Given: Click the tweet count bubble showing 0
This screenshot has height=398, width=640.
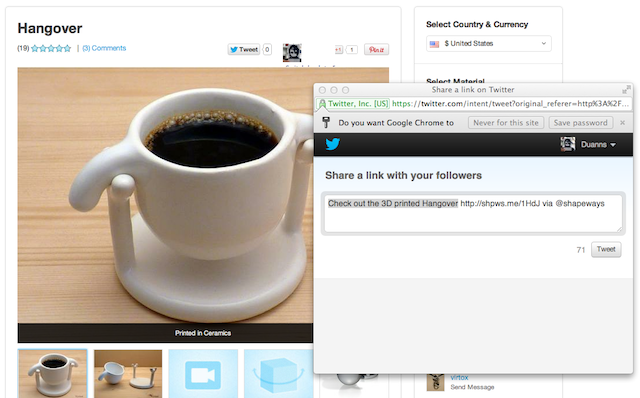Looking at the screenshot, I should click(267, 49).
